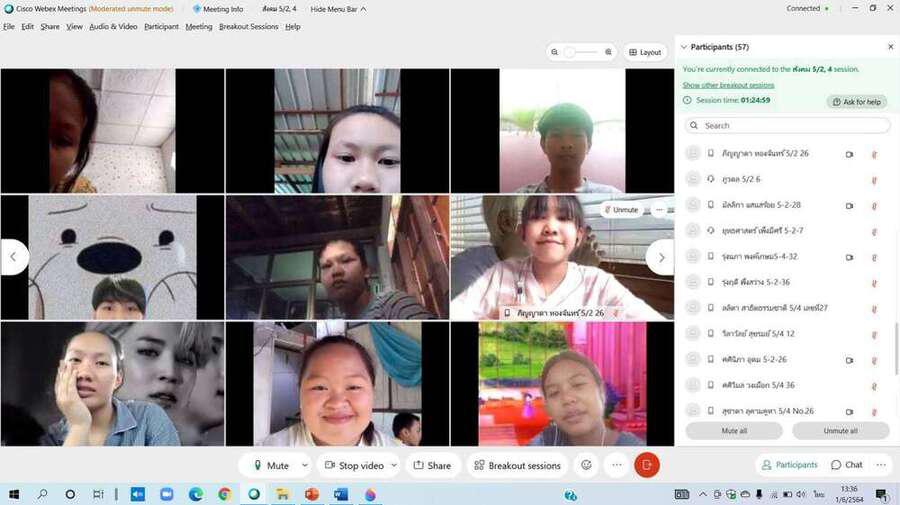Close the Participants panel
Image resolution: width=900 pixels, height=505 pixels.
pyautogui.click(x=890, y=47)
